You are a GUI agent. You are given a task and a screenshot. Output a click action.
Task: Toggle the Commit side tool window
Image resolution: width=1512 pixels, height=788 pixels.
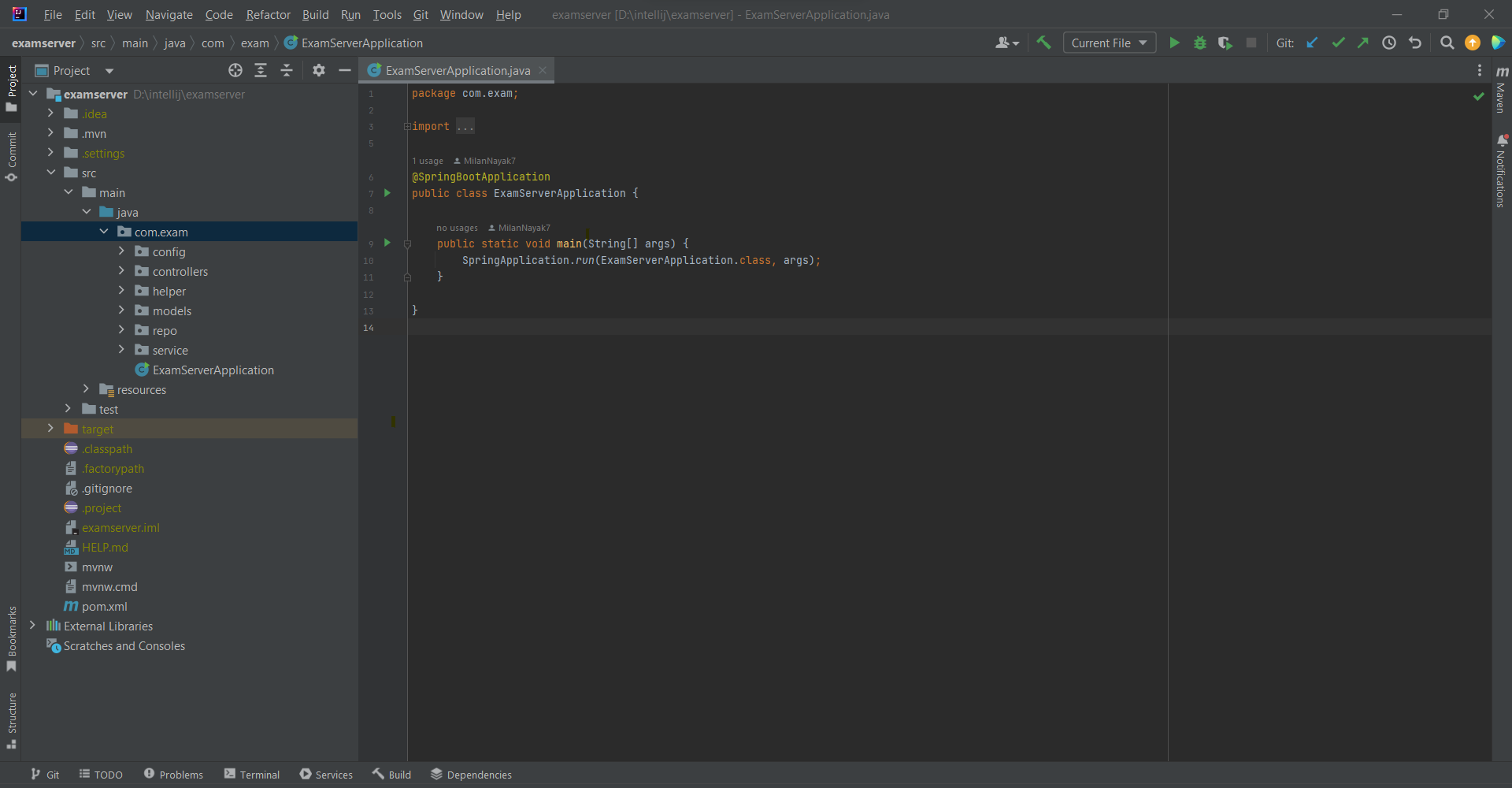pos(12,157)
